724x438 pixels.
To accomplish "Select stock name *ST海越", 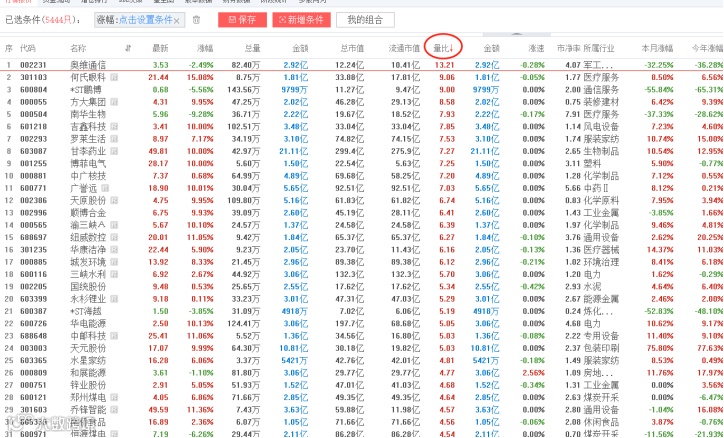I will point(85,311).
